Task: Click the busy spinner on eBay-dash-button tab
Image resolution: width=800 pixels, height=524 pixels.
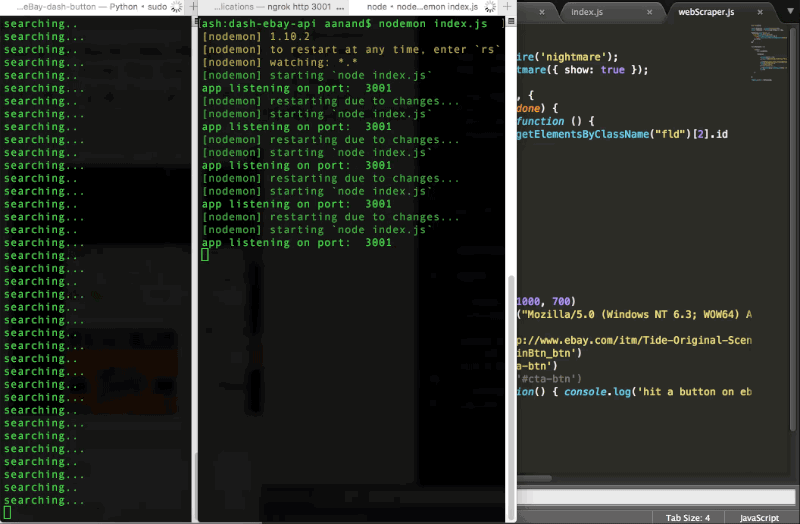Action: click(x=177, y=7)
